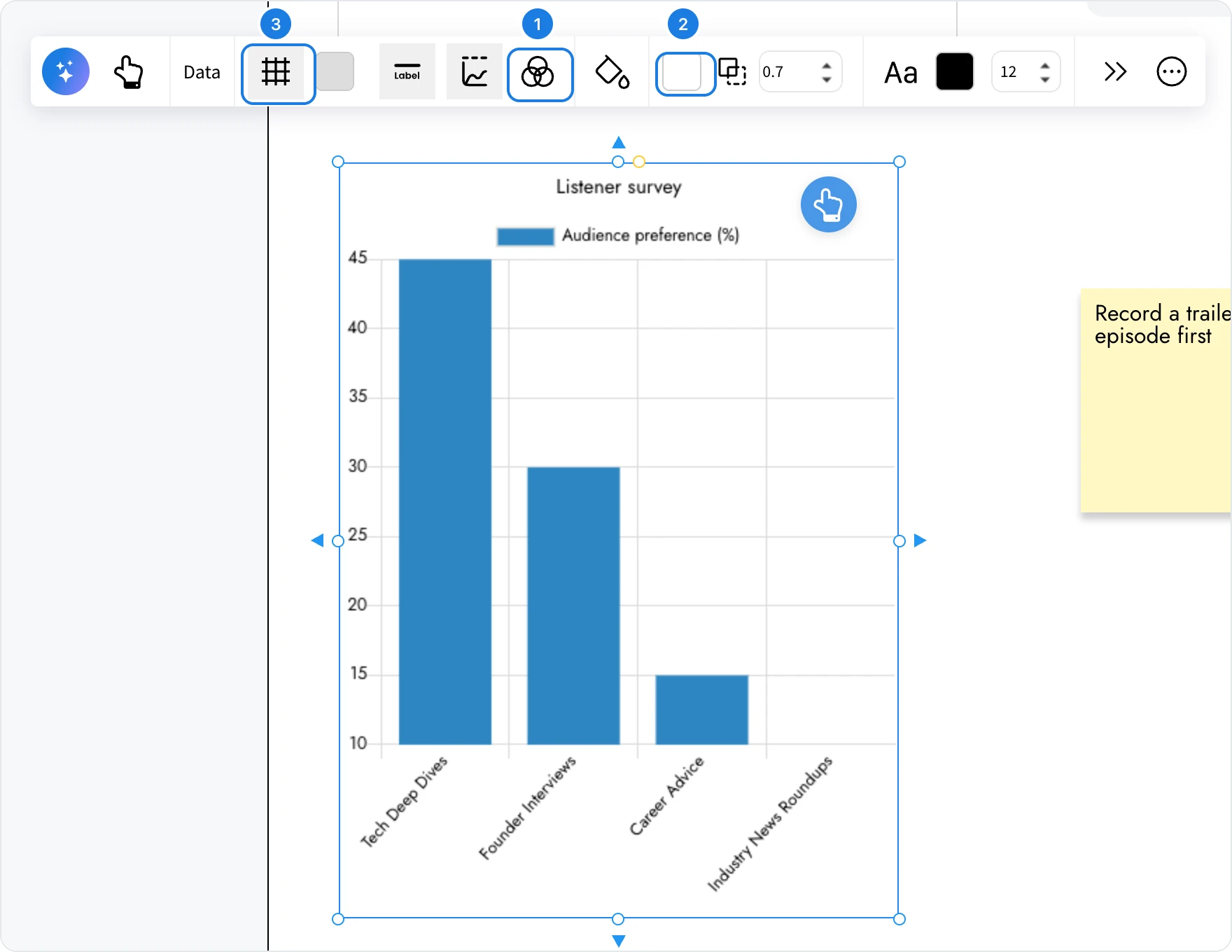Click the 'Listener survey' chart title
The image size is (1232, 952).
coord(619,187)
